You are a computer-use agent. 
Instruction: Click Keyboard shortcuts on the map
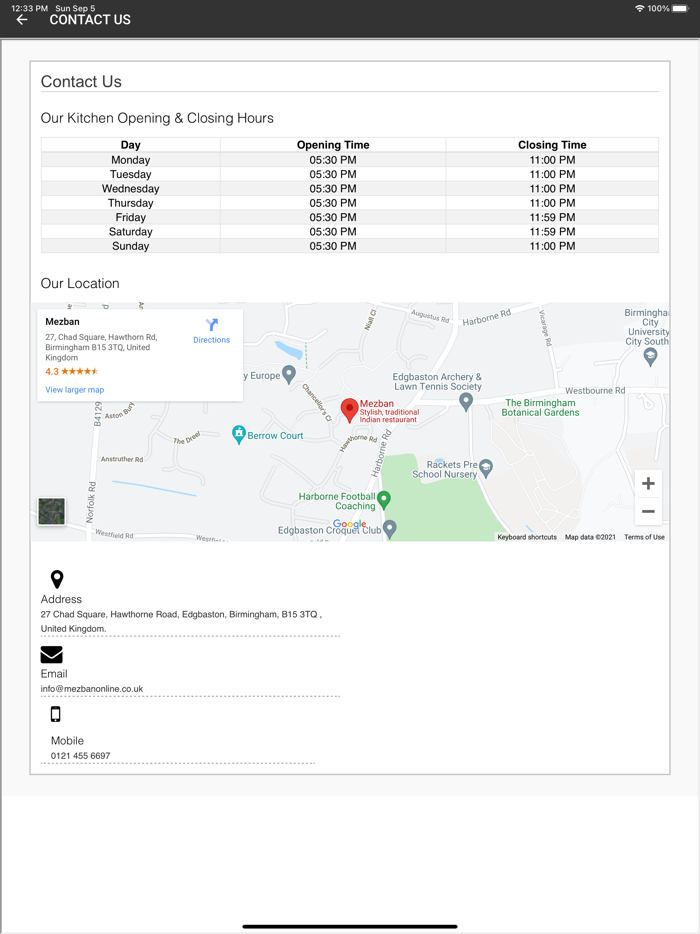pyautogui.click(x=527, y=538)
